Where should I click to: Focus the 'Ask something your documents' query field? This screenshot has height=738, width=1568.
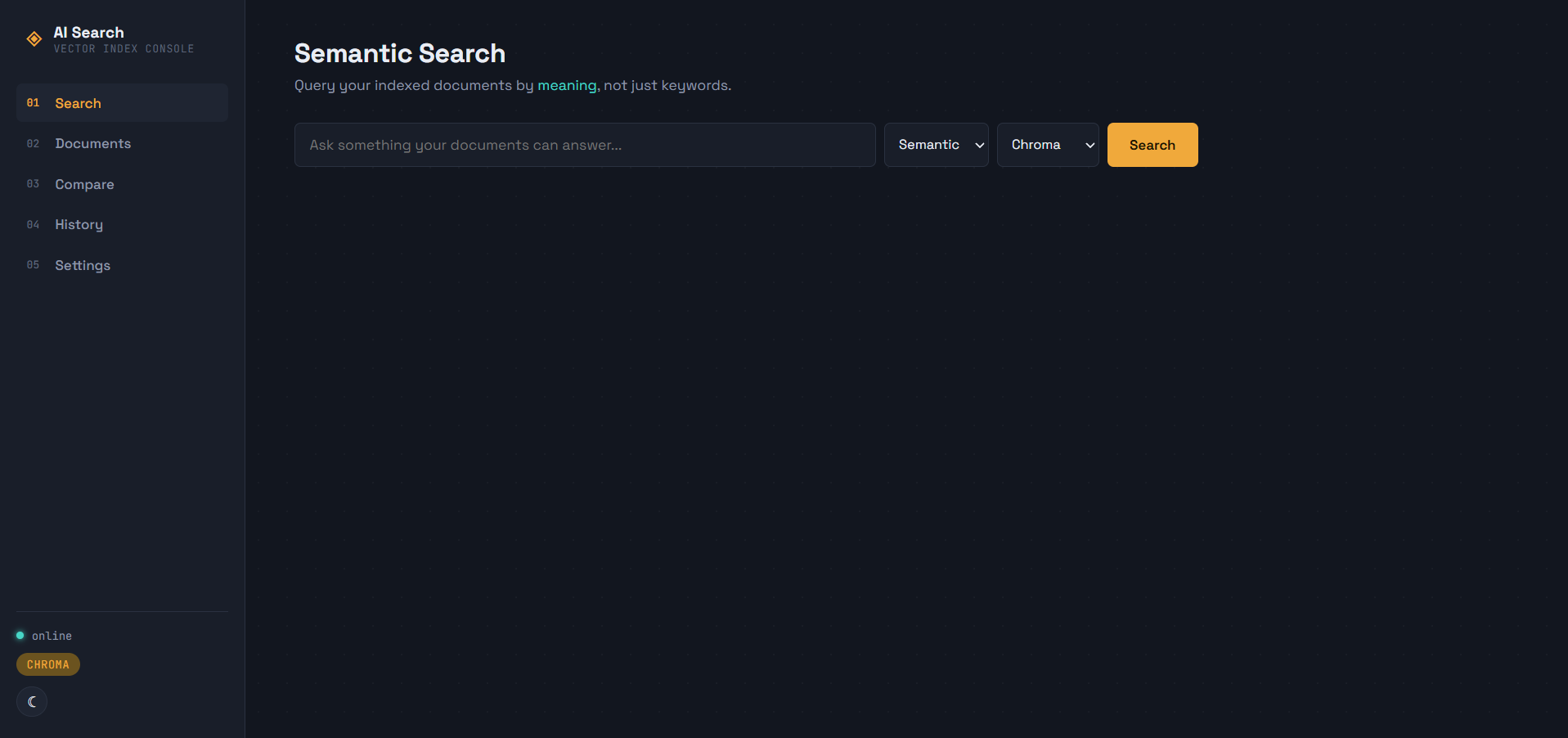585,145
